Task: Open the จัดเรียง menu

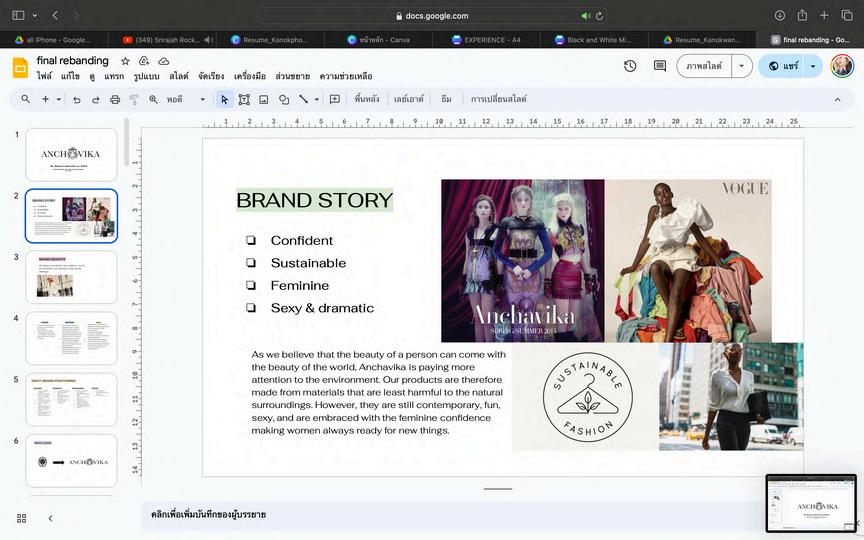Action: coord(211,76)
